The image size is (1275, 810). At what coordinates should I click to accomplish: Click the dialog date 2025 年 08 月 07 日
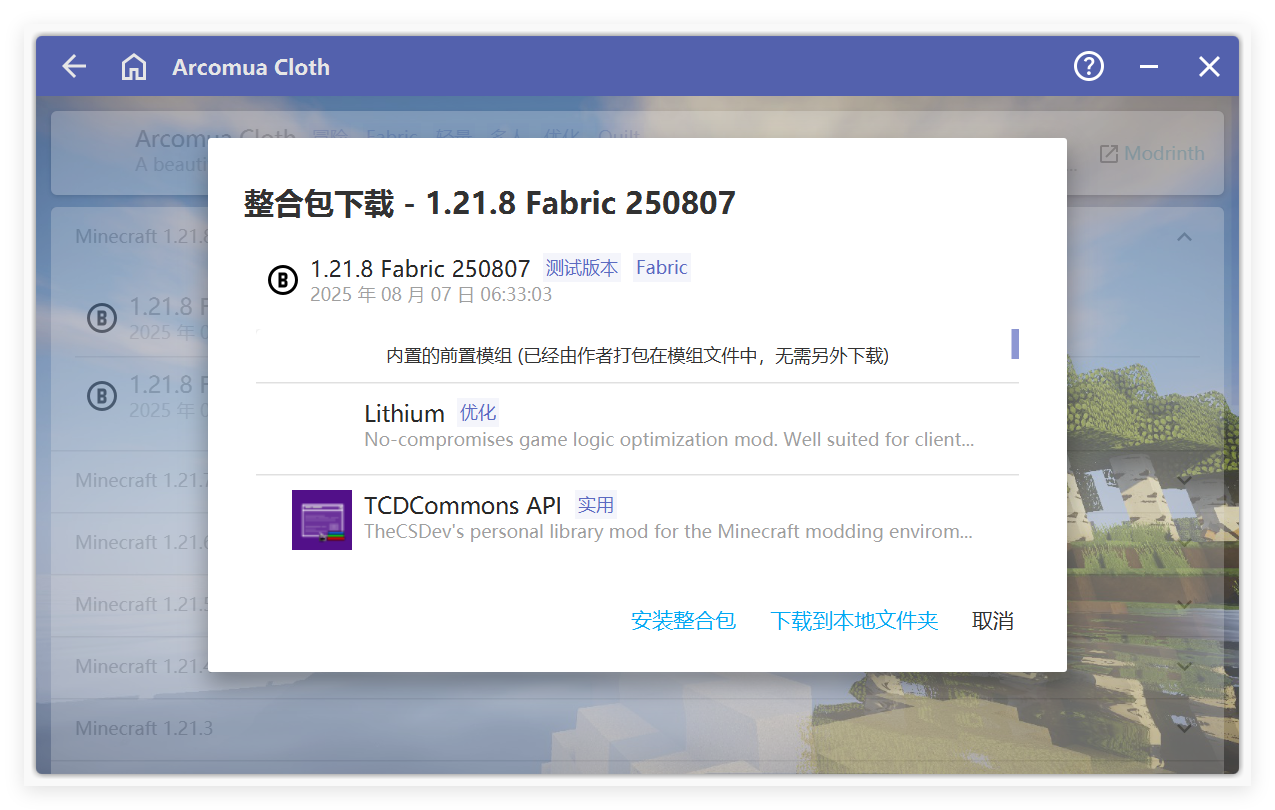(431, 295)
